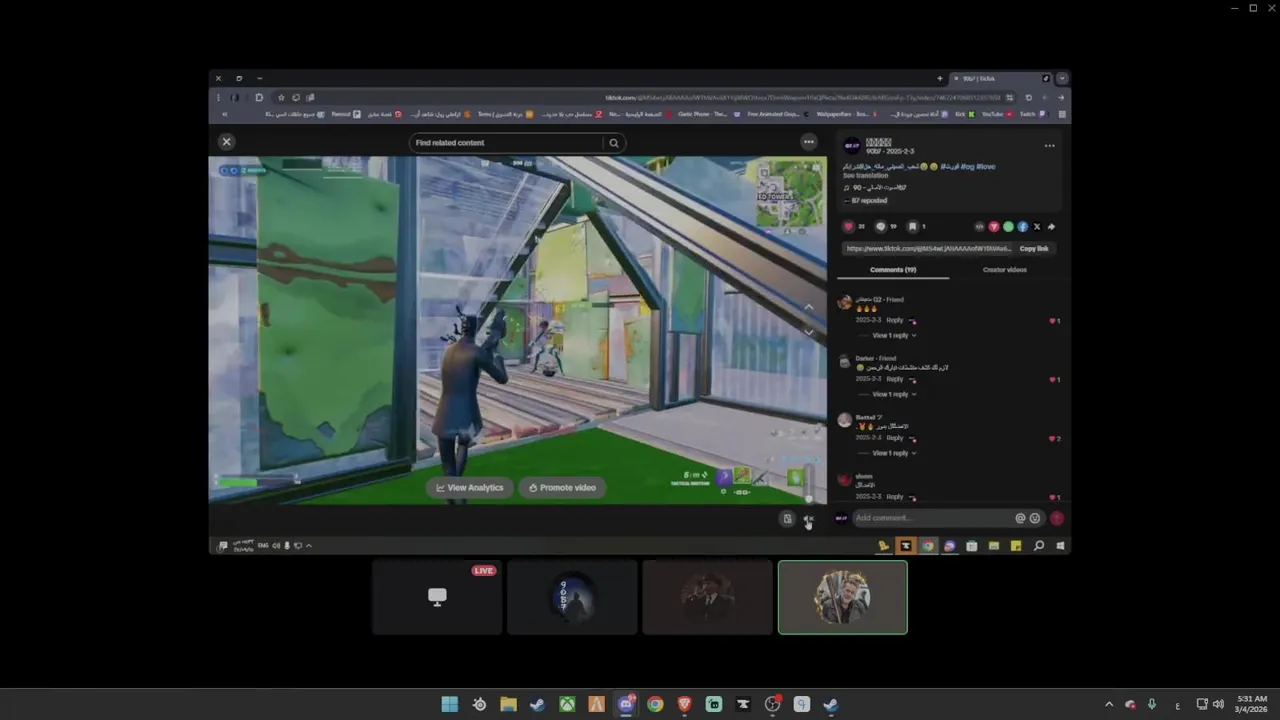Close the TikTok video viewer with X
The height and width of the screenshot is (720, 1280).
226,142
